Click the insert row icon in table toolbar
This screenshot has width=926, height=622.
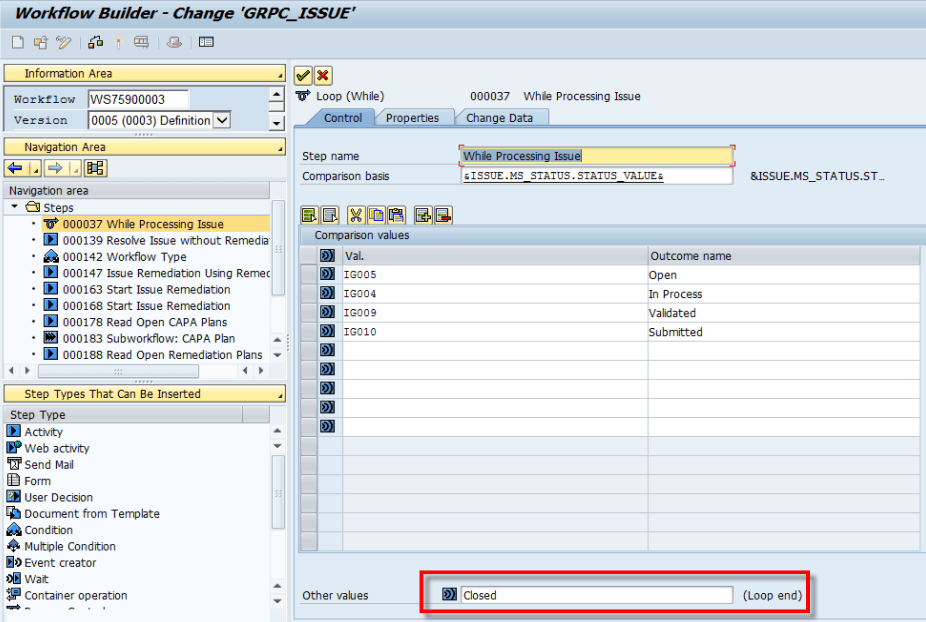(x=423, y=216)
